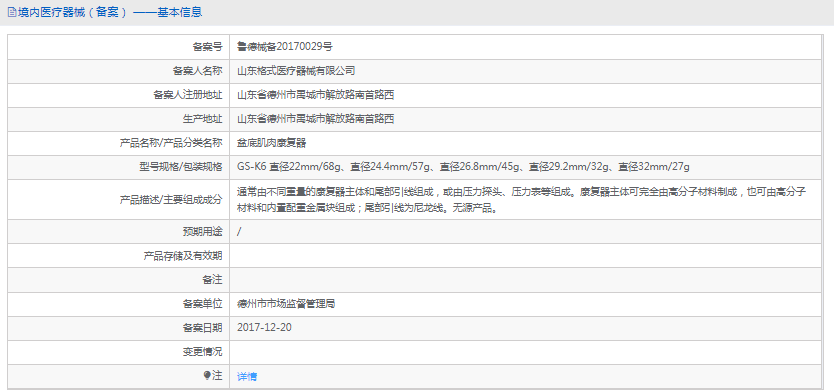834x392 pixels.
Task: Select the date 2017-12-20
Action: tap(264, 328)
